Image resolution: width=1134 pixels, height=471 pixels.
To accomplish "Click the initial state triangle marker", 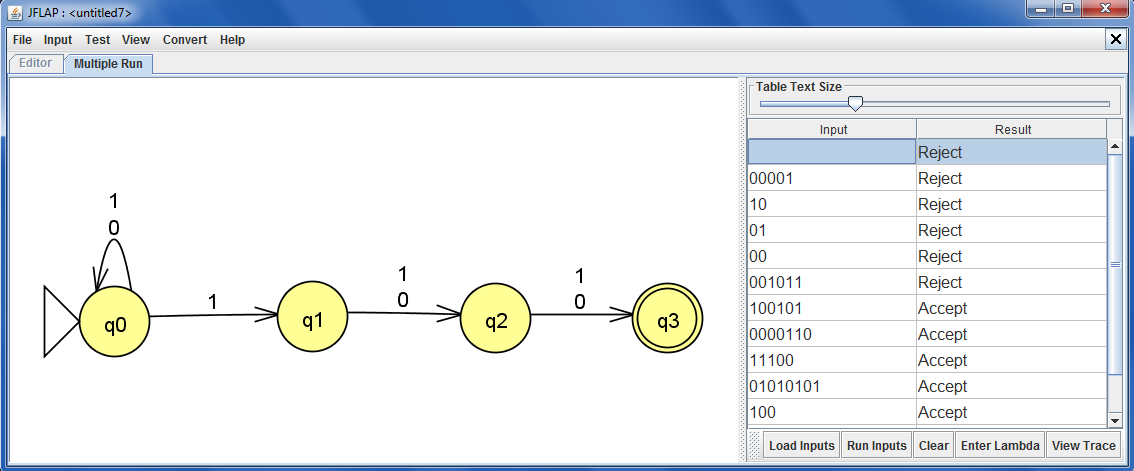I will (60, 321).
